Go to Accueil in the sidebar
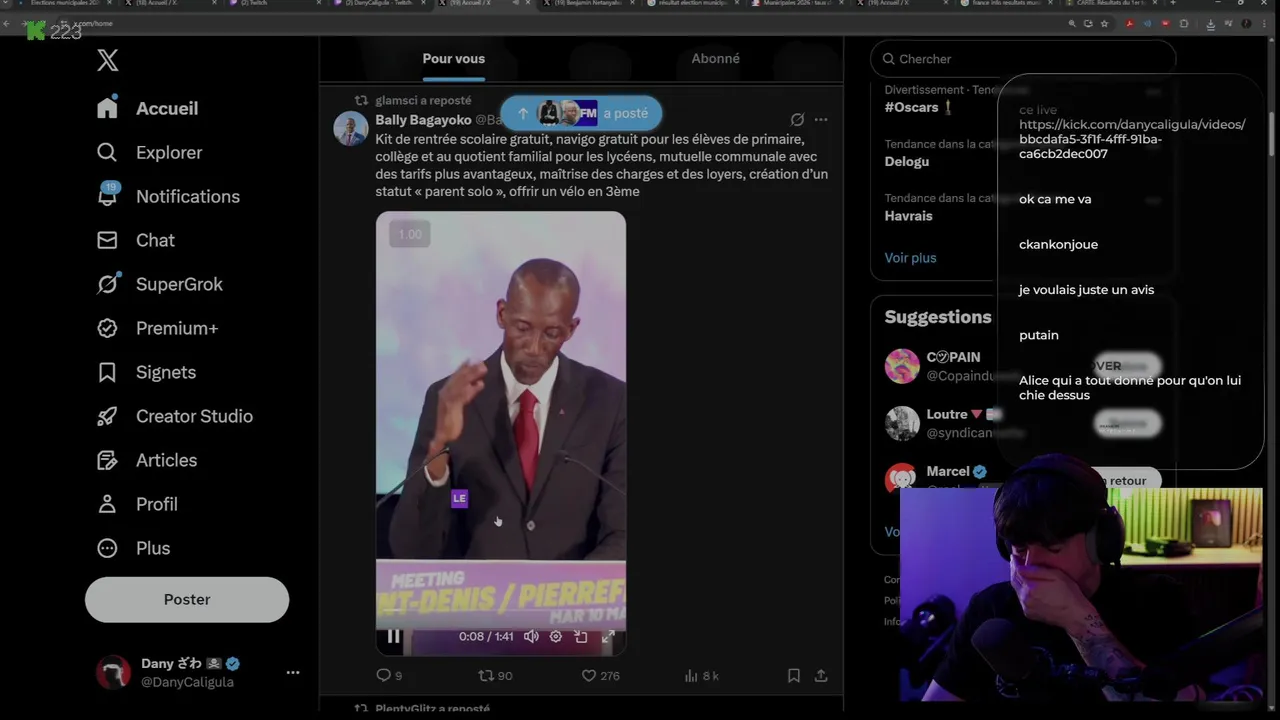 click(147, 108)
